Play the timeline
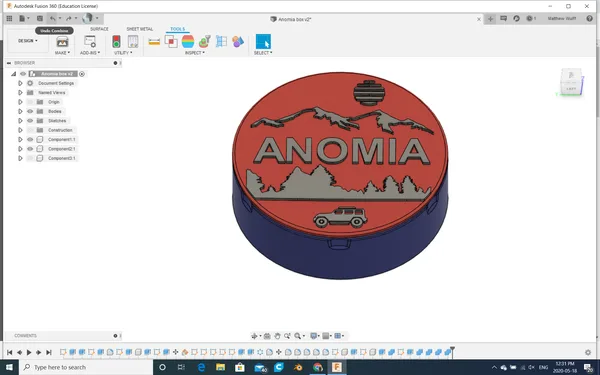This screenshot has height=375, width=600. 29,352
